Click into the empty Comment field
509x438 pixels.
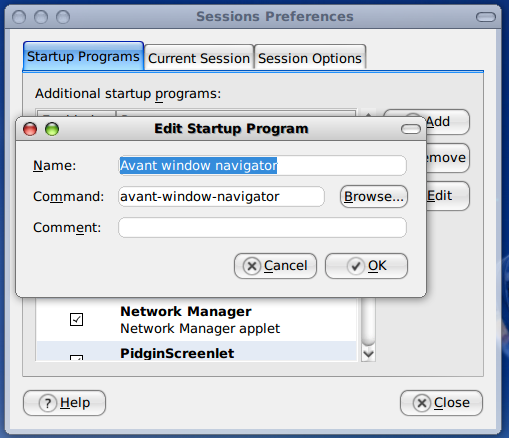tap(262, 228)
